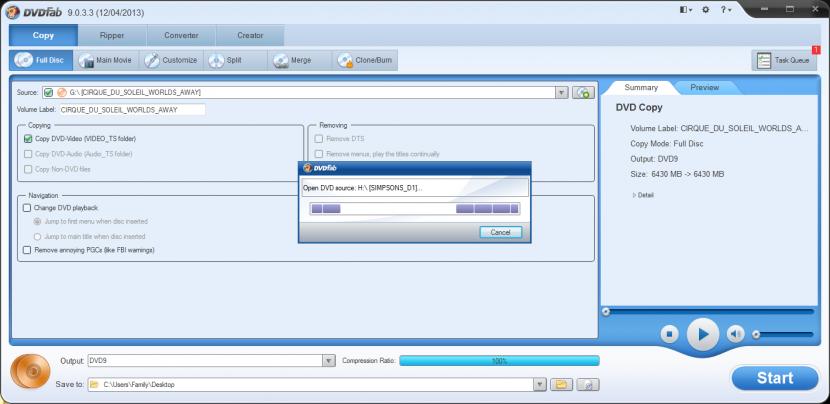The width and height of the screenshot is (830, 404).
Task: Click the 'Output: DVD9' summary text
Action: click(x=654, y=159)
